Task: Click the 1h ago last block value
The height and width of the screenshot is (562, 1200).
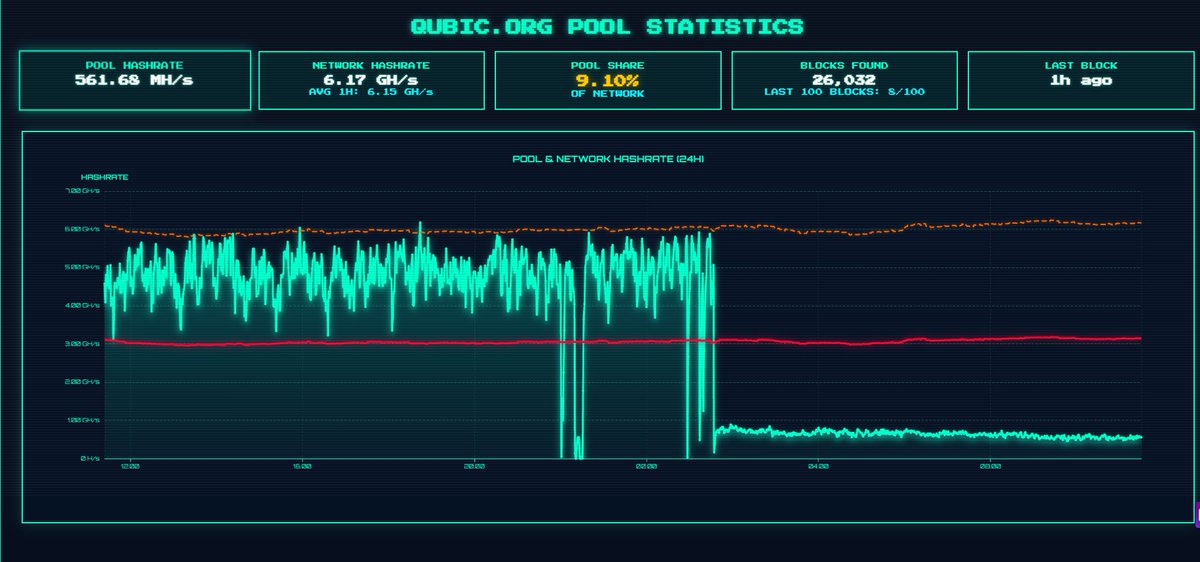Action: coord(1080,80)
